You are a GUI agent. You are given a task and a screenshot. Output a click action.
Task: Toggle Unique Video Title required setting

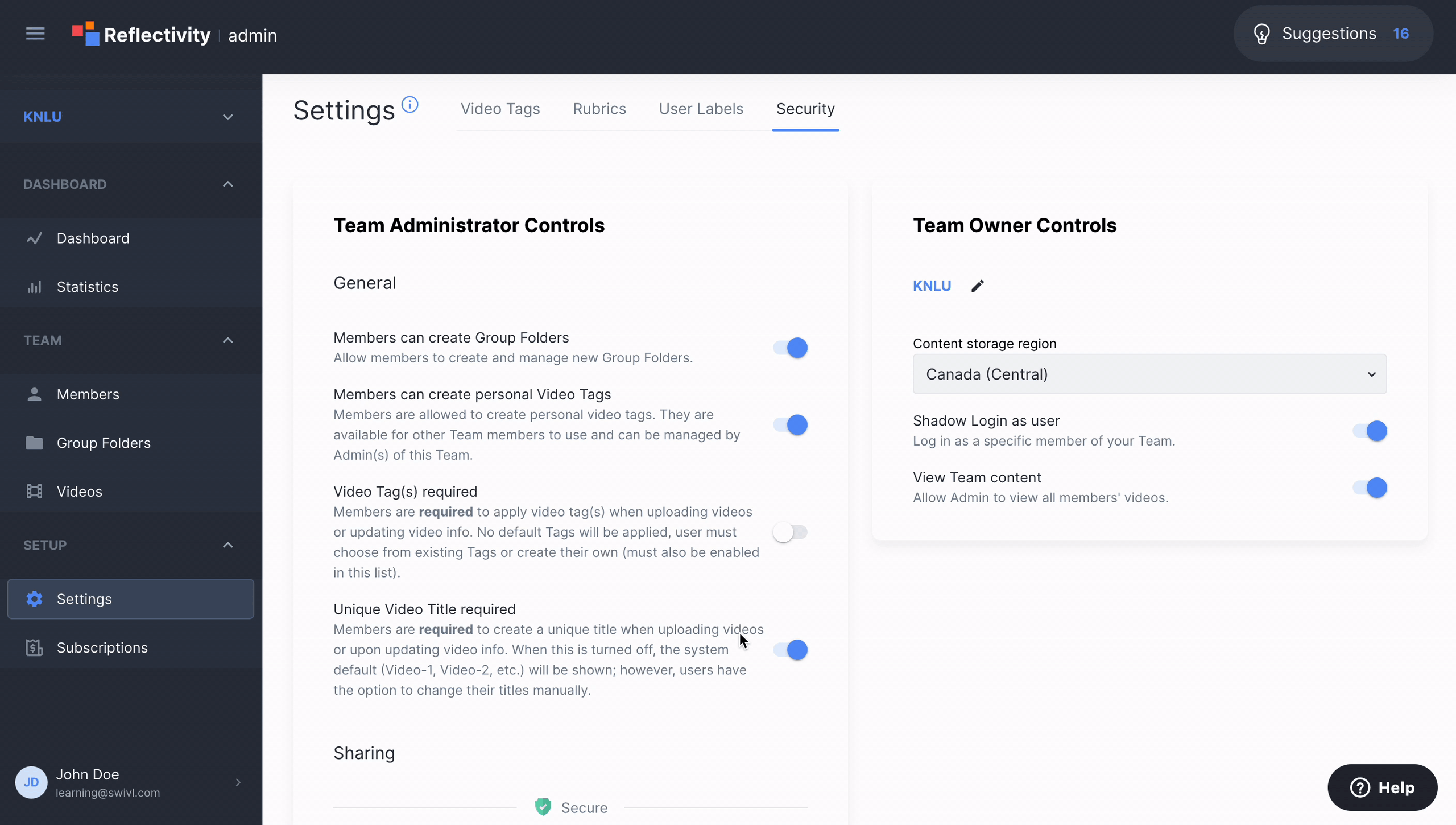[790, 649]
